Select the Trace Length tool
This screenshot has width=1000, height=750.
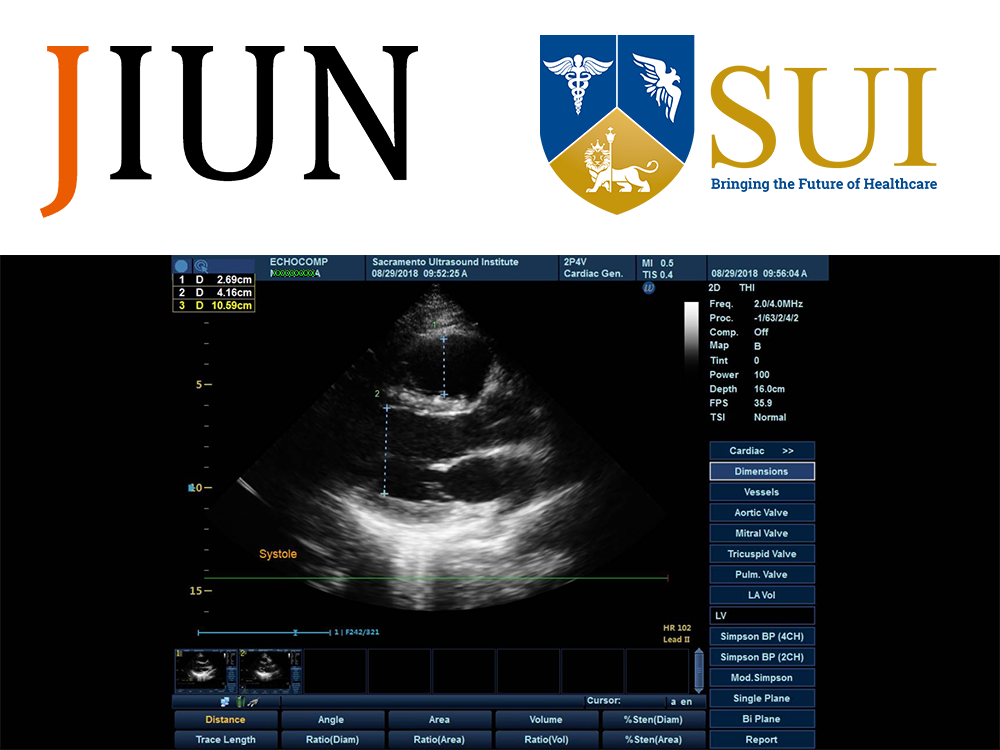[226, 740]
